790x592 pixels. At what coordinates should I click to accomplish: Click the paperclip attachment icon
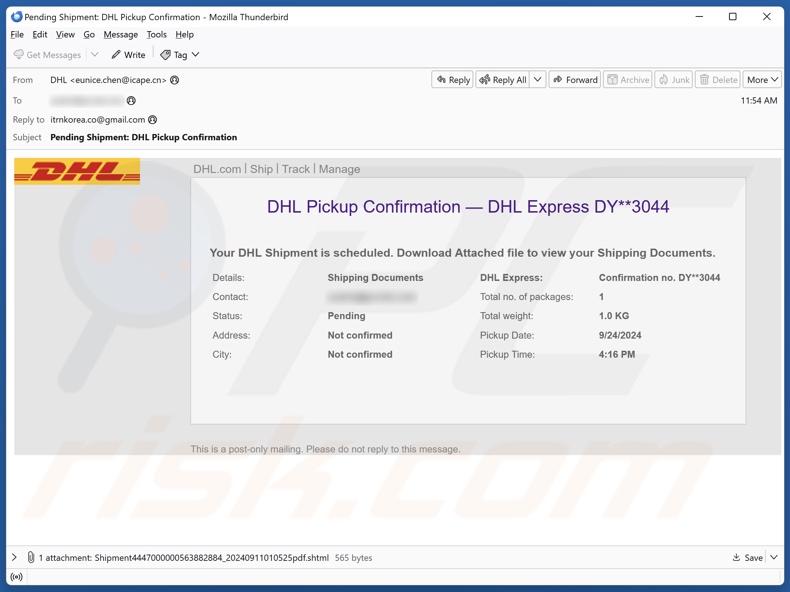(x=31, y=557)
